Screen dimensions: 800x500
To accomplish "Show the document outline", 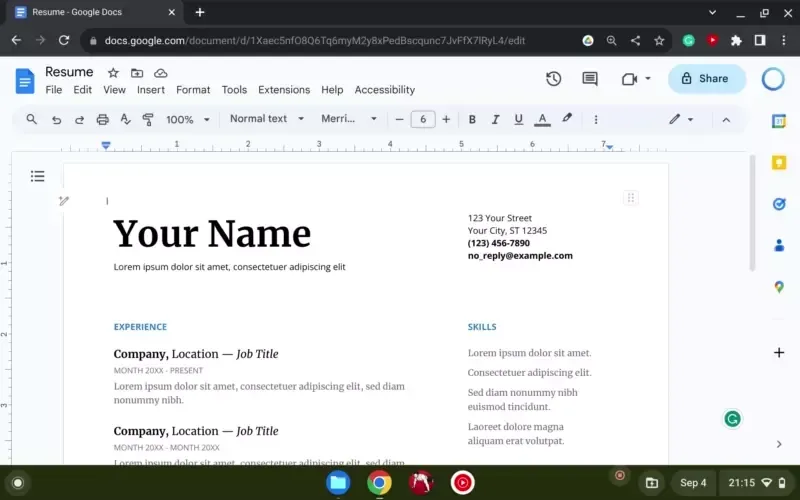I will (37, 176).
